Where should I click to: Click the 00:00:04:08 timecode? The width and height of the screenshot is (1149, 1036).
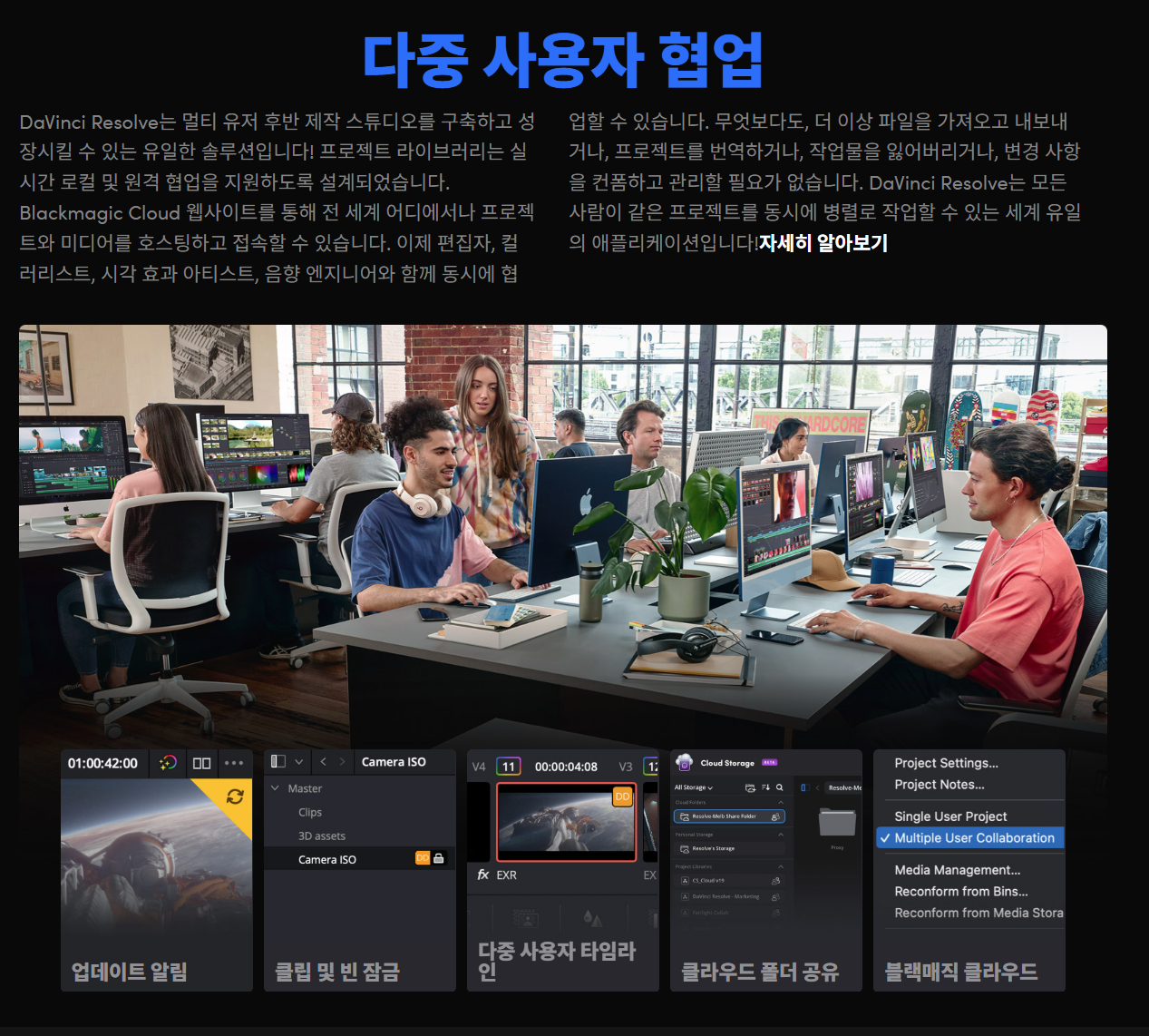[566, 767]
